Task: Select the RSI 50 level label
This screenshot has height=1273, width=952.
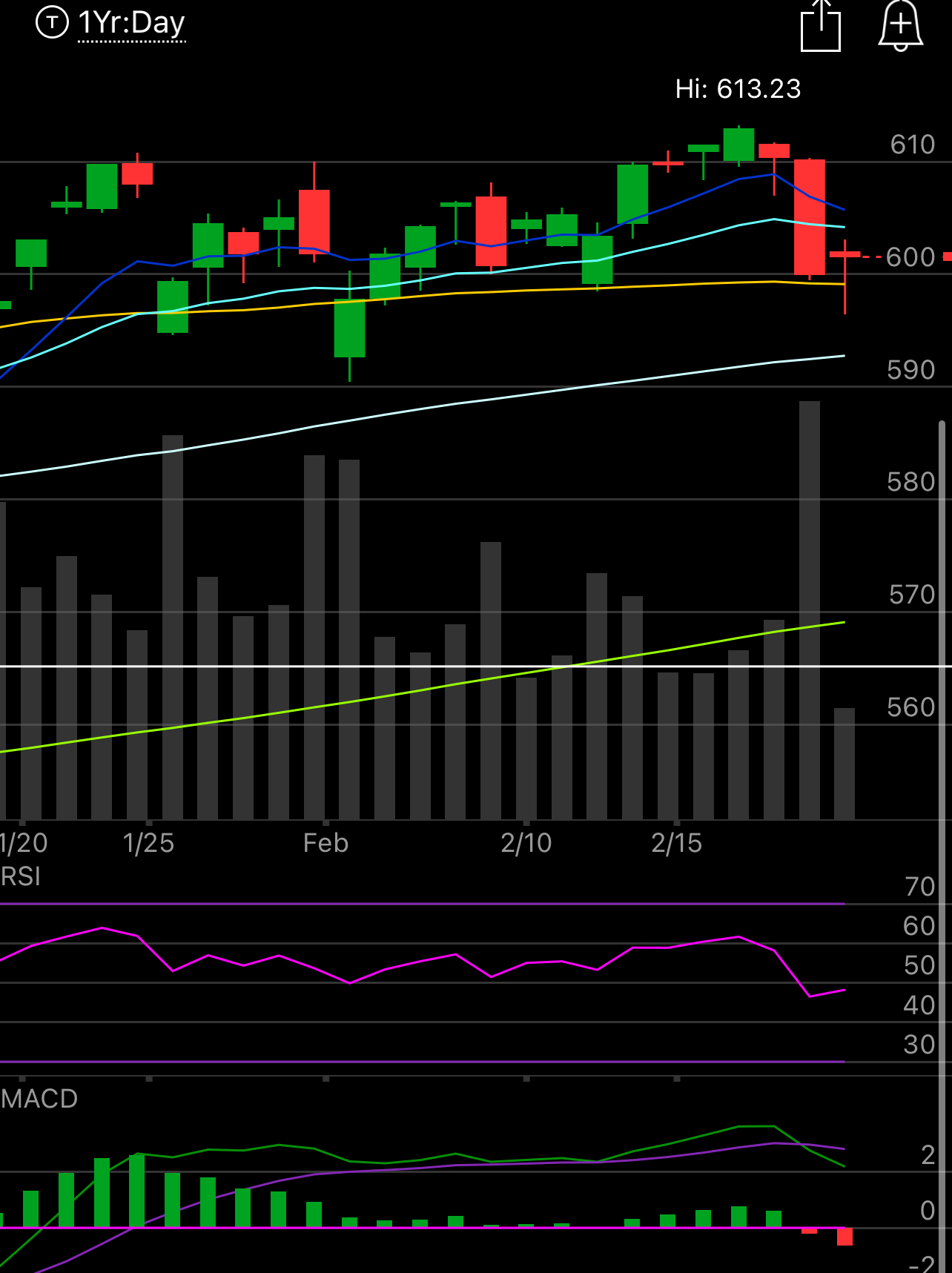Action: coord(919,965)
